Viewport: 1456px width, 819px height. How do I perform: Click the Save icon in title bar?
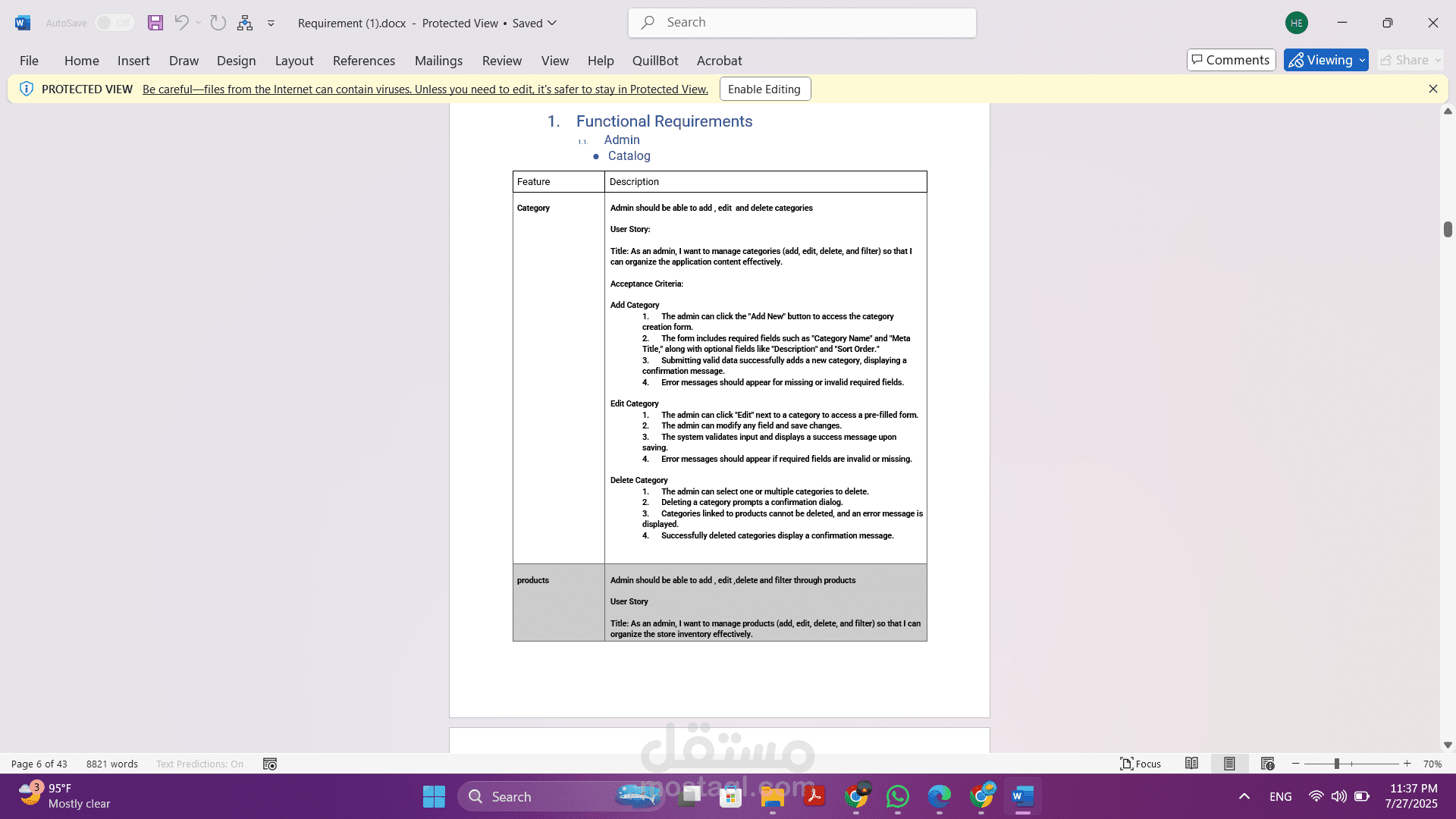coord(155,23)
